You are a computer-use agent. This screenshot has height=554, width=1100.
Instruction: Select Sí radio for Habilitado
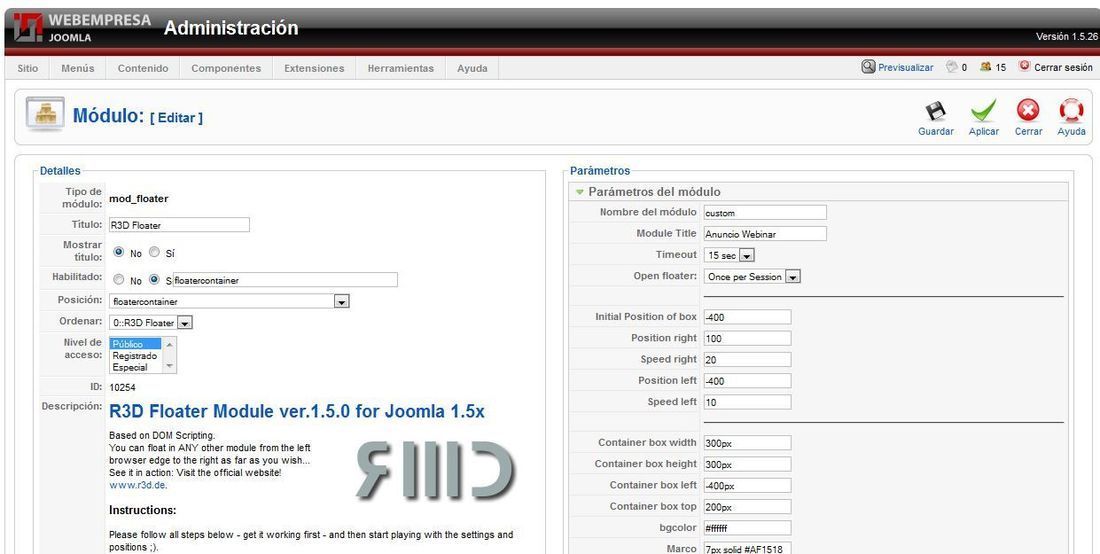pos(154,279)
